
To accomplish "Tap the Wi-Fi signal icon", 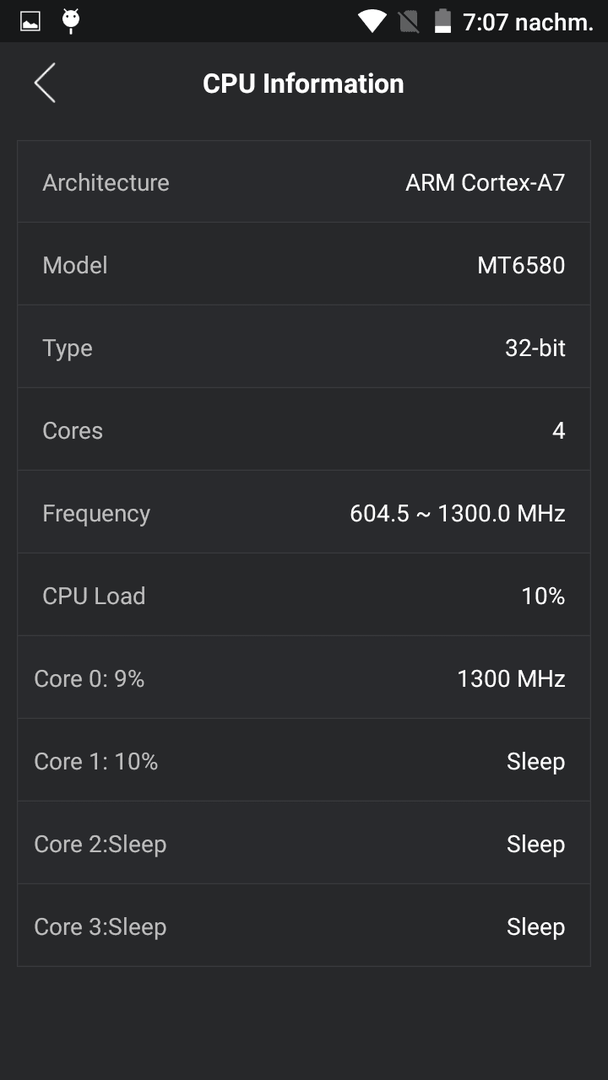I will [372, 21].
